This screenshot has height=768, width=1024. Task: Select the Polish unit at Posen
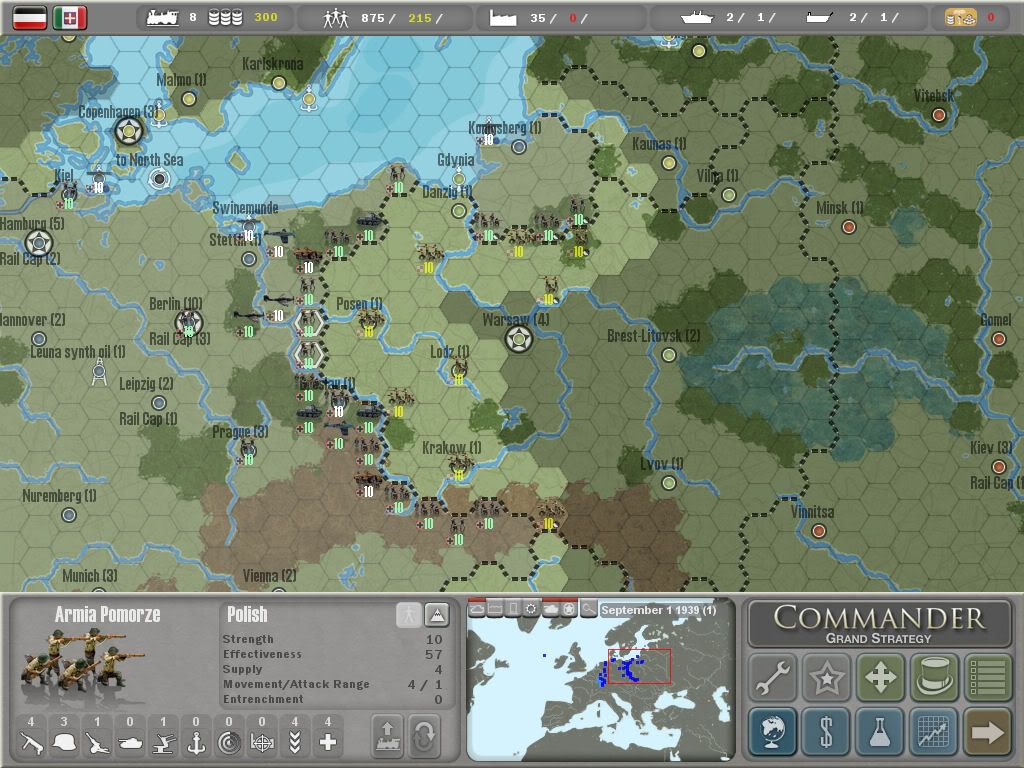(370, 323)
